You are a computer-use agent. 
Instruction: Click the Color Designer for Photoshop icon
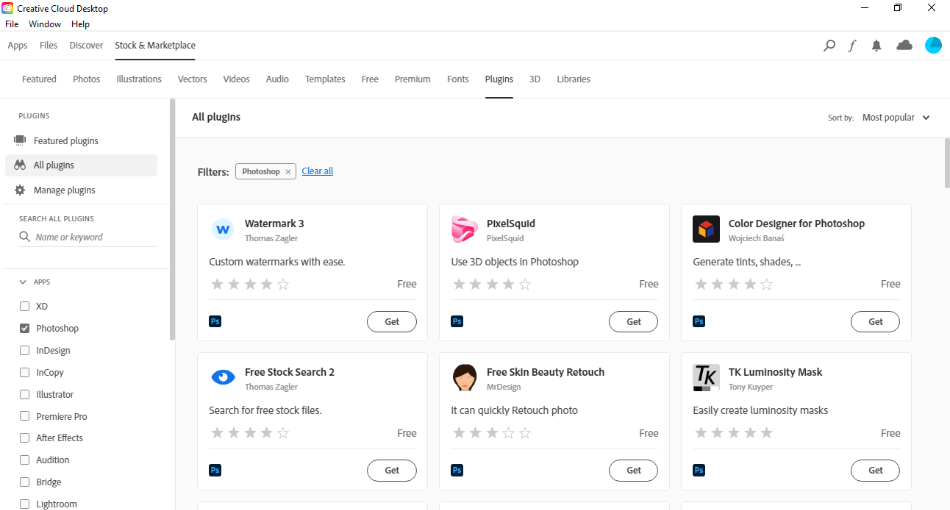coord(706,229)
